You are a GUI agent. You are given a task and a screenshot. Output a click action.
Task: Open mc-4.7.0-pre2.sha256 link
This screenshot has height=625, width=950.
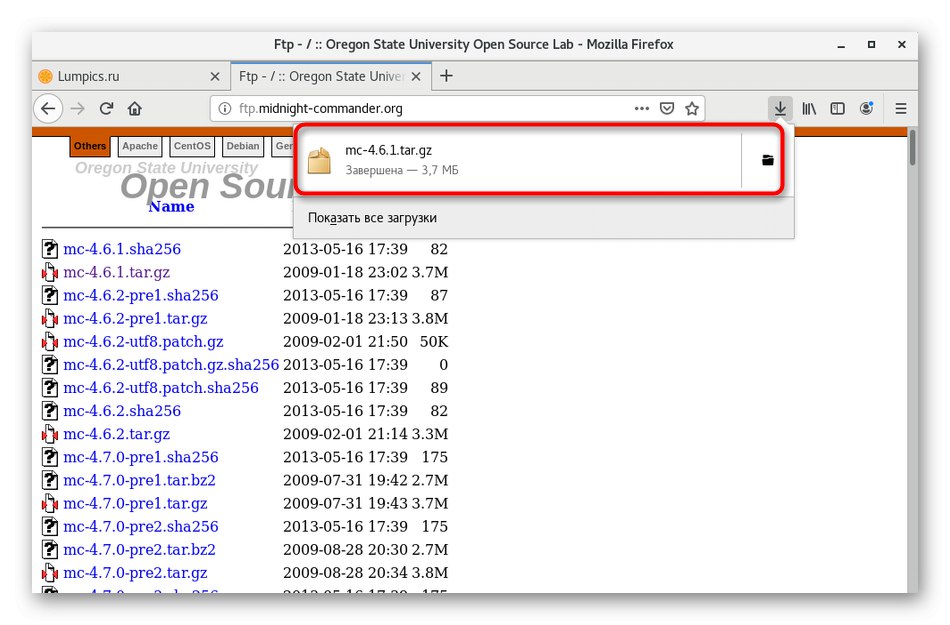pos(141,526)
